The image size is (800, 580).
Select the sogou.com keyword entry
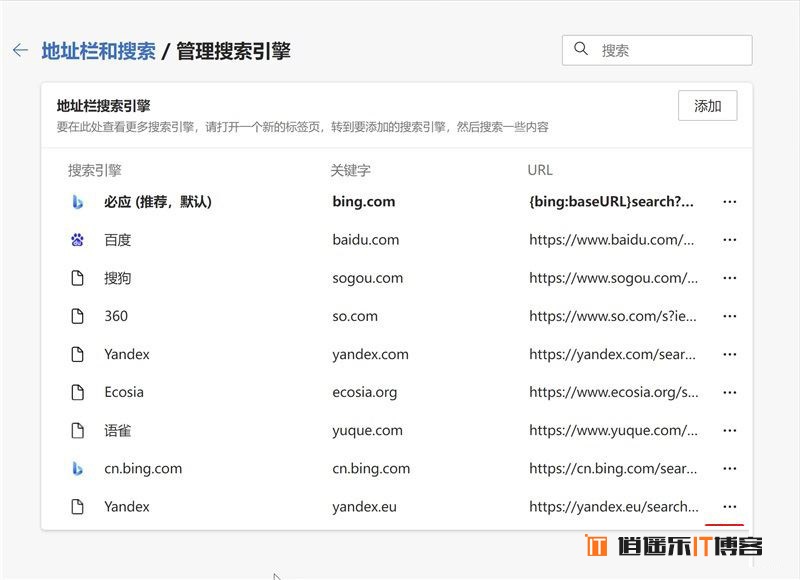[367, 278]
